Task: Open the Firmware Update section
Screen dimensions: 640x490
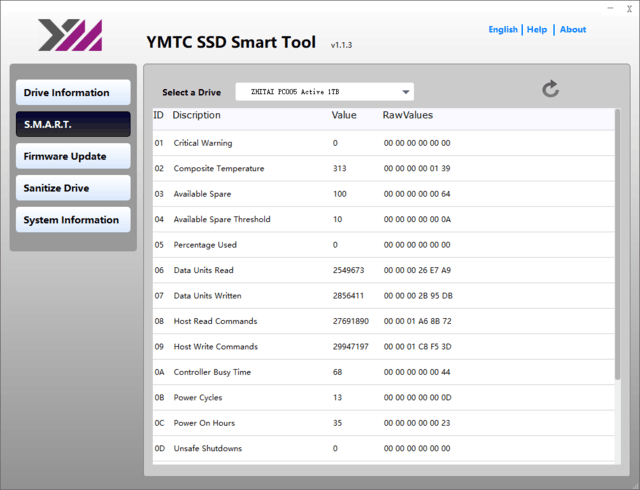Action: pyautogui.click(x=73, y=156)
